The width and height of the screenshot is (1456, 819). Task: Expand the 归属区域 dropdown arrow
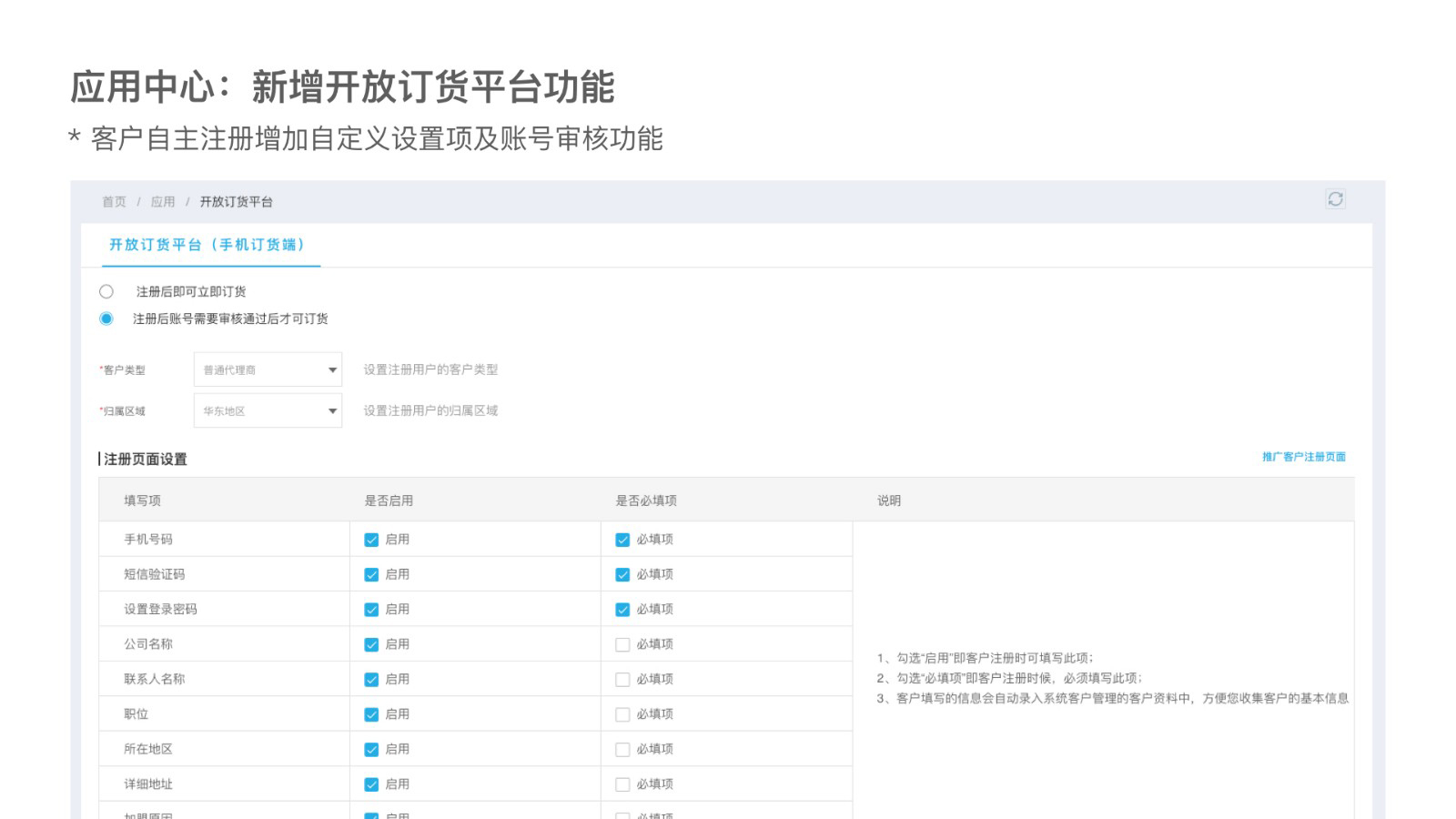click(x=332, y=411)
